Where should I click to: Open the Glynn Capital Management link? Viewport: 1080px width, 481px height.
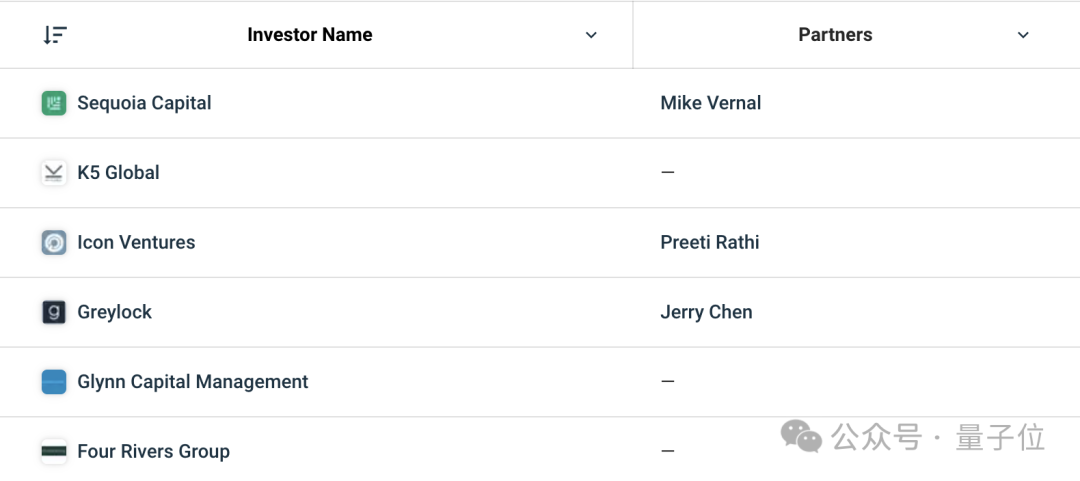click(193, 382)
